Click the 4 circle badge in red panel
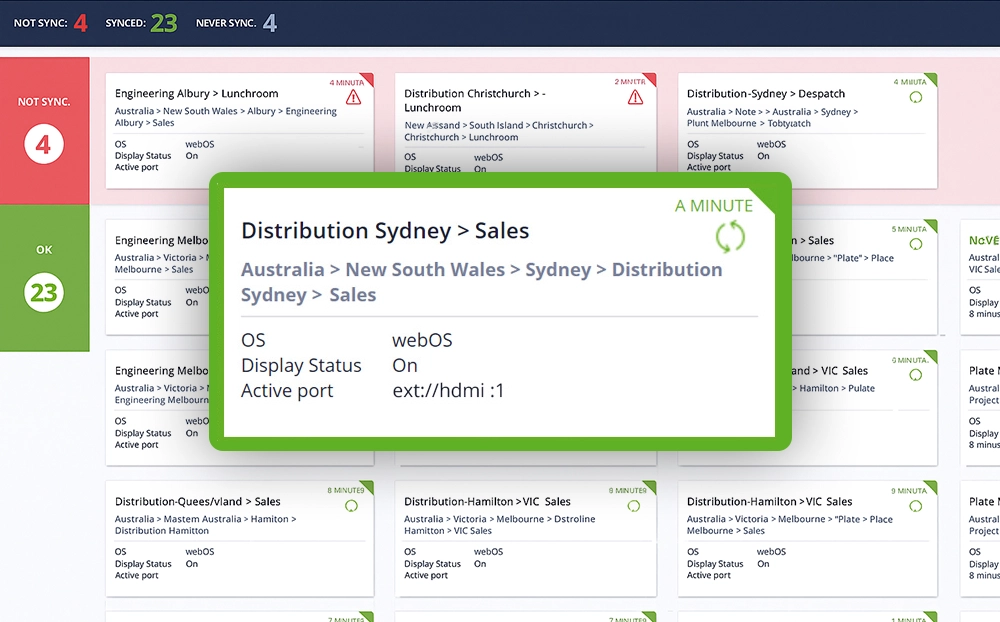Screen dimensions: 1000x622 43,146
